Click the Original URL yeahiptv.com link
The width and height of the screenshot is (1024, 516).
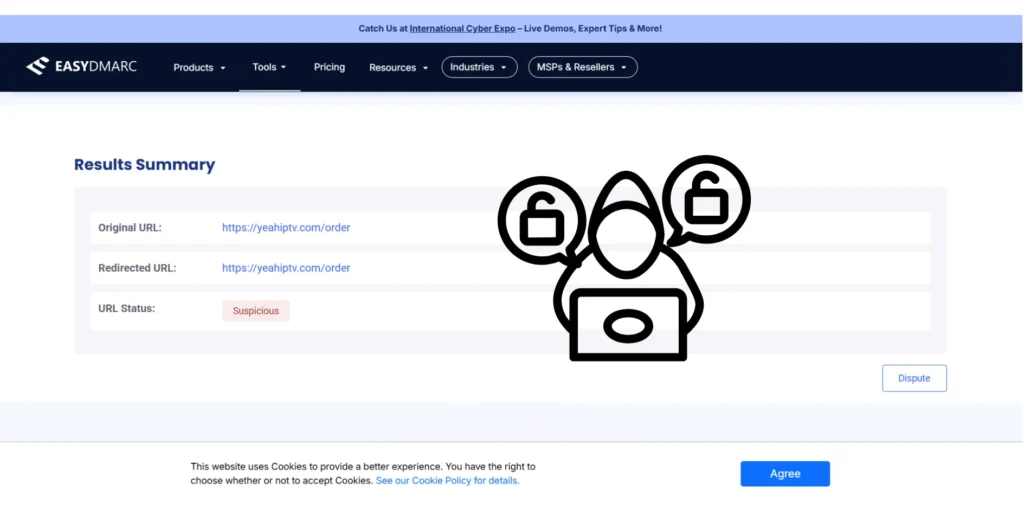[286, 228]
